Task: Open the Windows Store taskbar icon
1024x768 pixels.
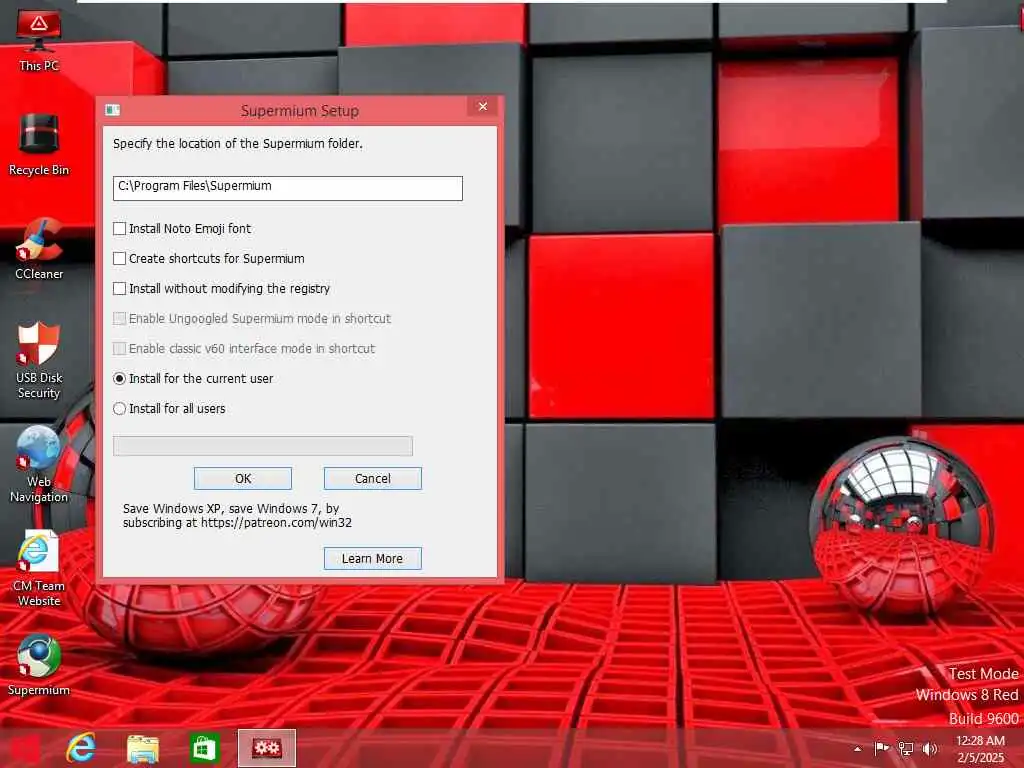Action: [204, 748]
